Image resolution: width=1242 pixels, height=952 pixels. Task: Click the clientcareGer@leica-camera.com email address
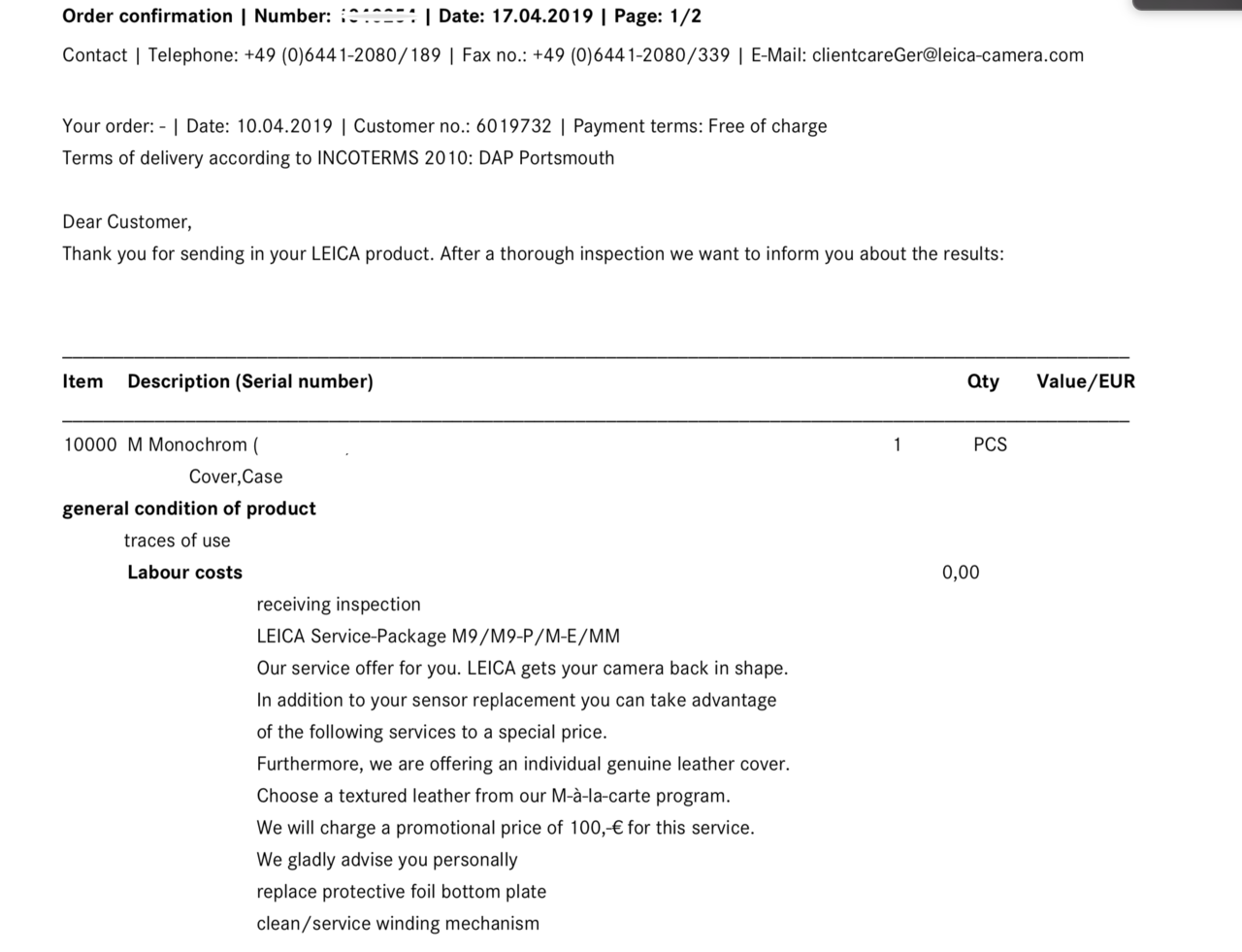(x=947, y=55)
